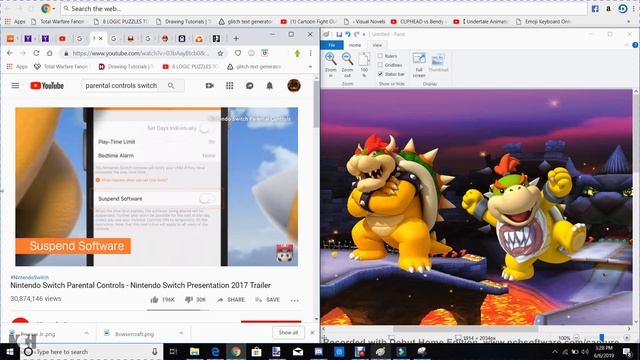Open YouTube messages icon
The height and width of the screenshot is (360, 640).
click(249, 86)
